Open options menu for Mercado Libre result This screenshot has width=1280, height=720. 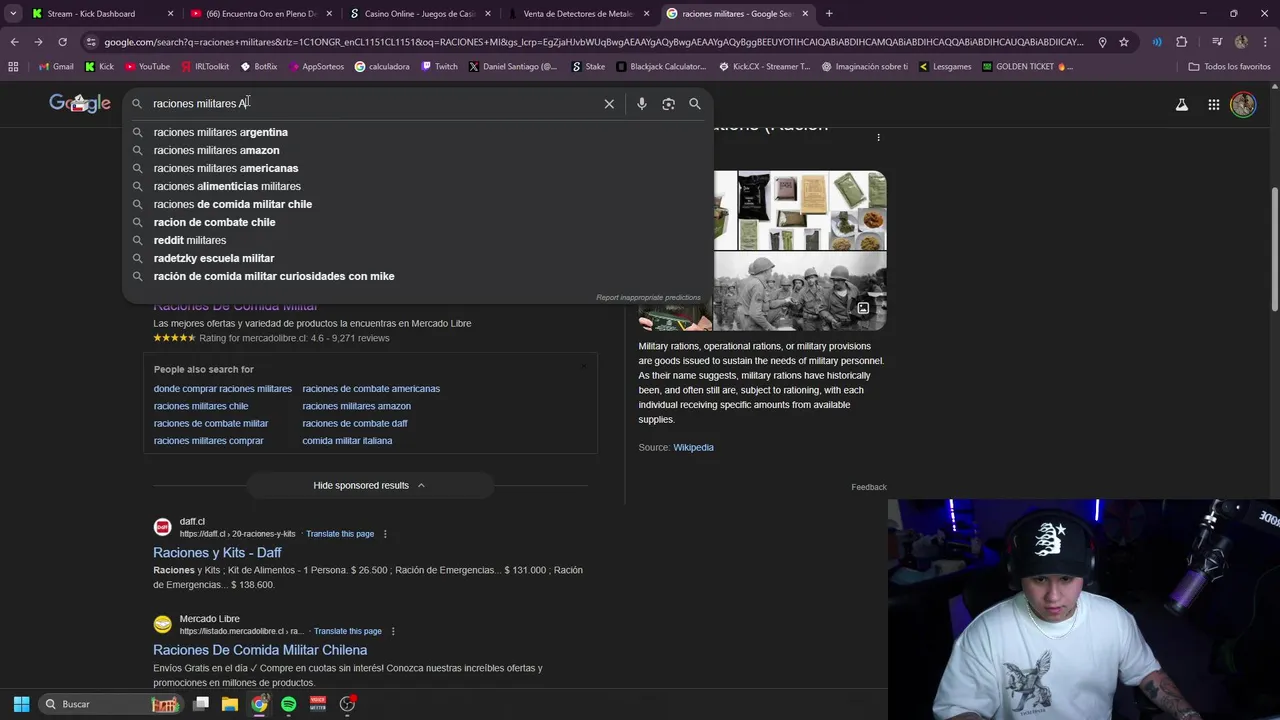[393, 632]
